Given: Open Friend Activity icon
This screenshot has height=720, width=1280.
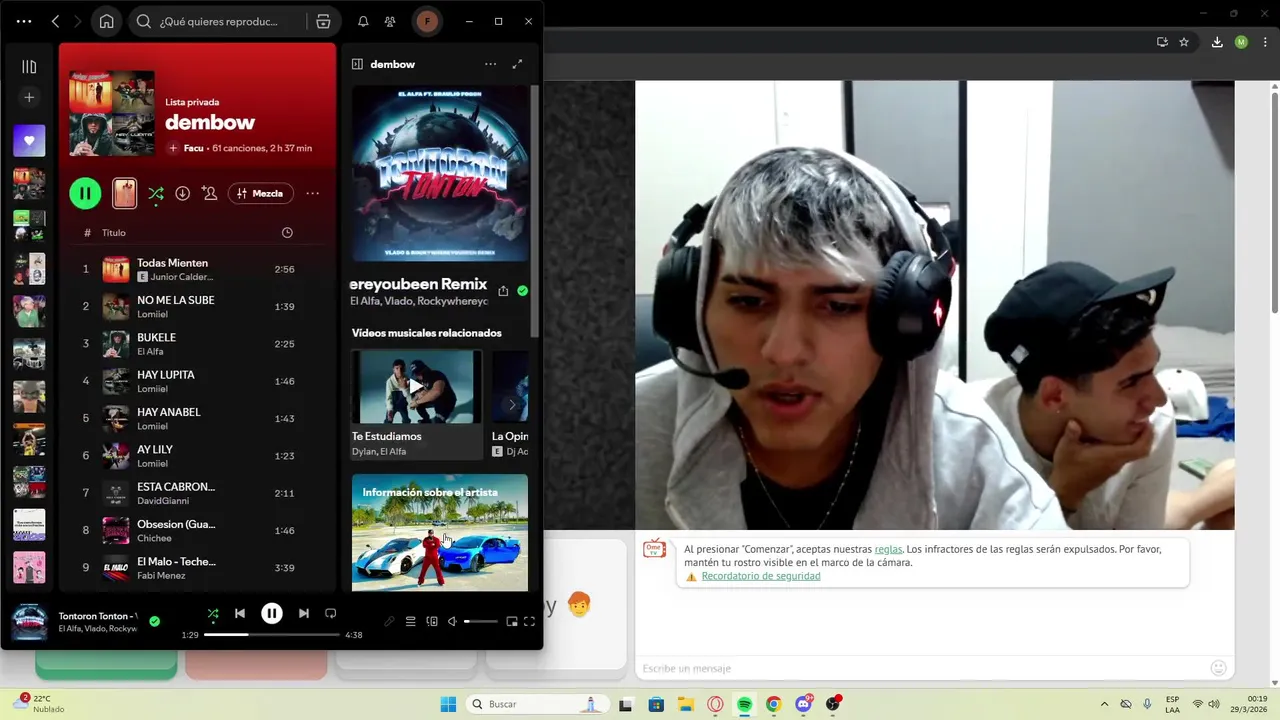Looking at the screenshot, I should pos(390,21).
